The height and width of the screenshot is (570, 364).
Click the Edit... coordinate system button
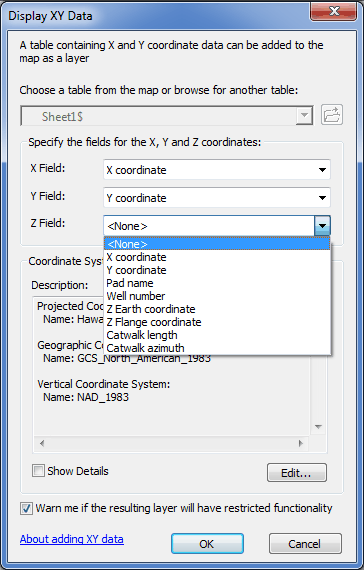coord(297,473)
